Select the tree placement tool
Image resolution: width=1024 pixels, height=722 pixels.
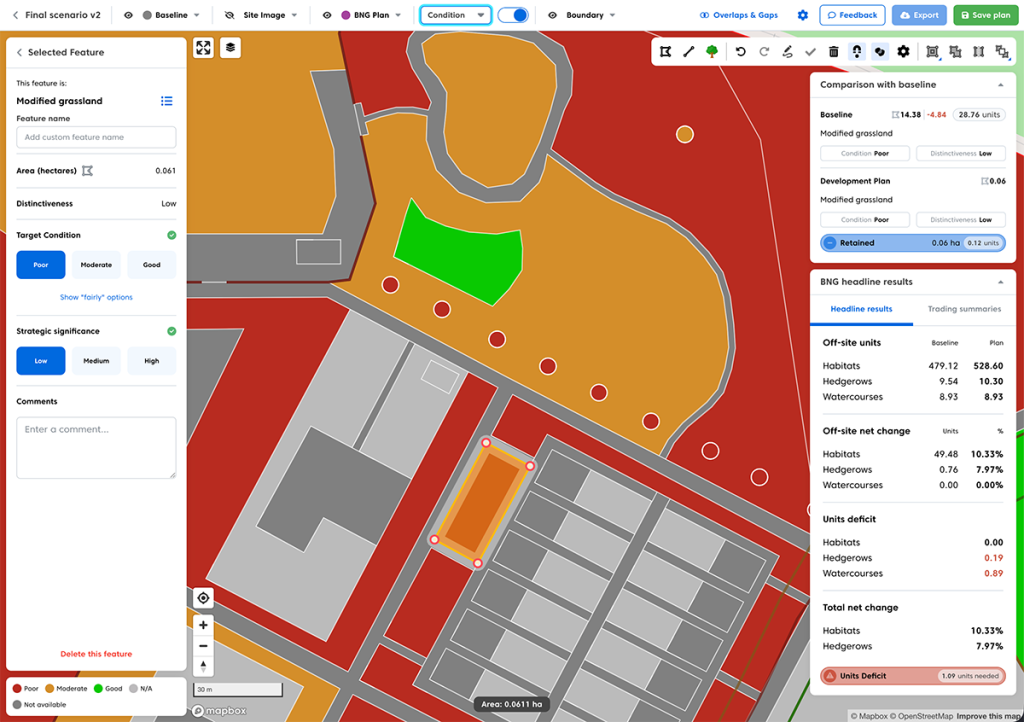712,51
